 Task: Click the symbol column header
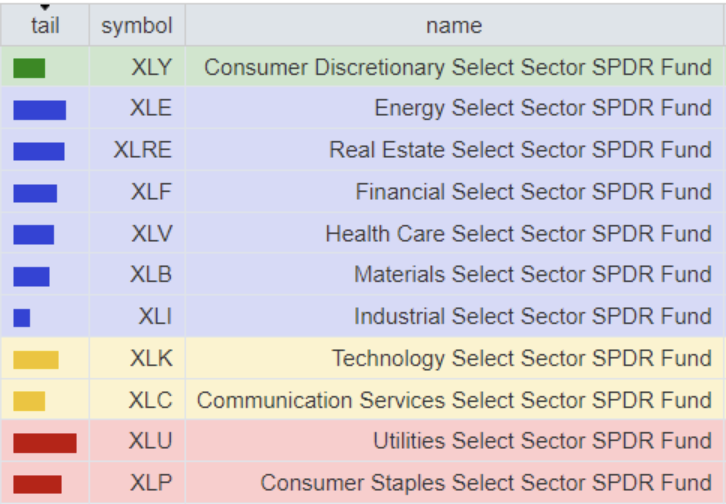point(137,25)
